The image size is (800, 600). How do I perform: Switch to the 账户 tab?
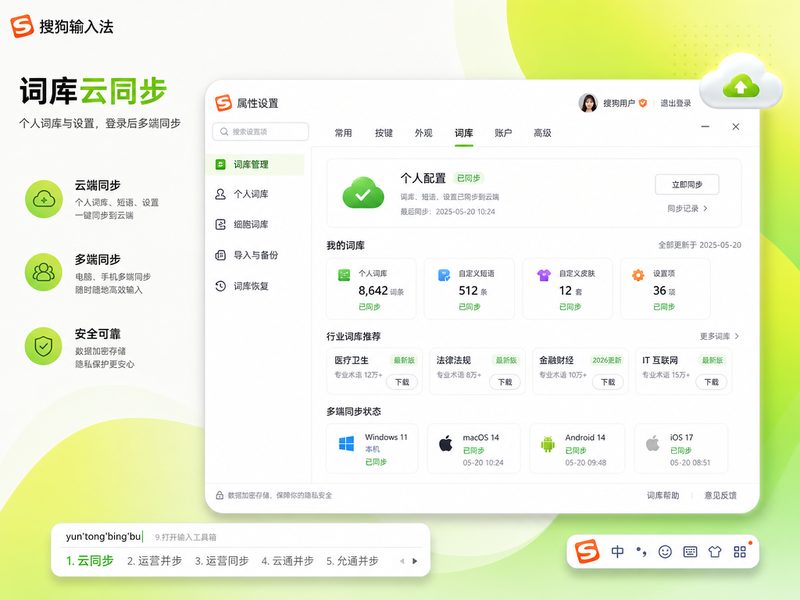tap(503, 133)
